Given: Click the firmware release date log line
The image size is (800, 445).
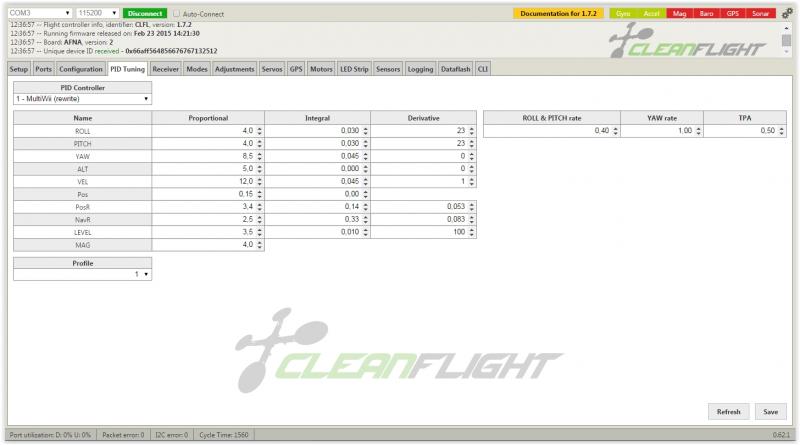Looking at the screenshot, I should [105, 33].
